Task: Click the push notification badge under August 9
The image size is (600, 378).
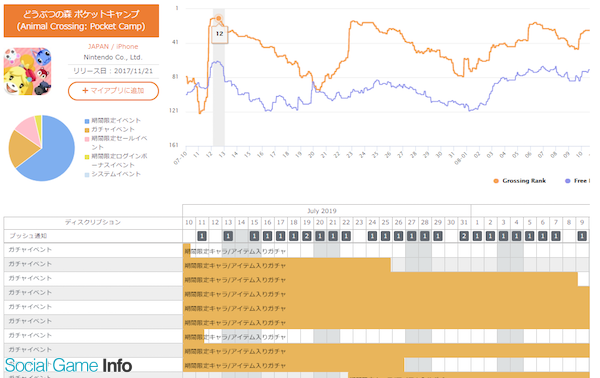Action: (x=582, y=236)
